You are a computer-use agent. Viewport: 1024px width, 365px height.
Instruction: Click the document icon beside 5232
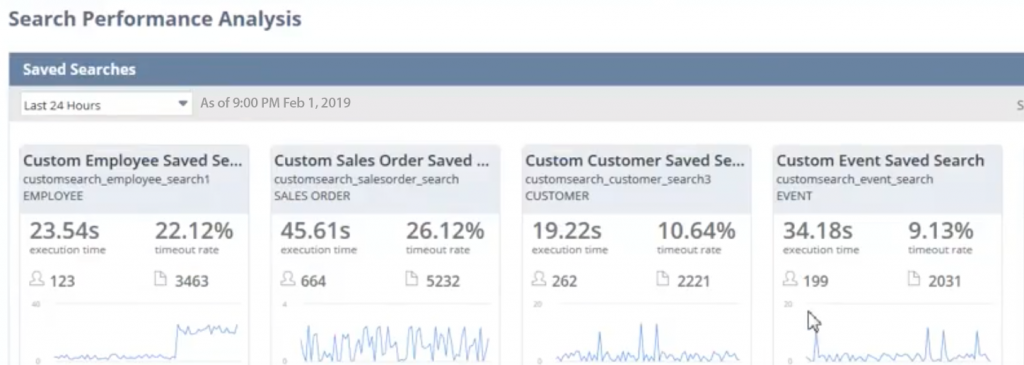click(x=411, y=279)
